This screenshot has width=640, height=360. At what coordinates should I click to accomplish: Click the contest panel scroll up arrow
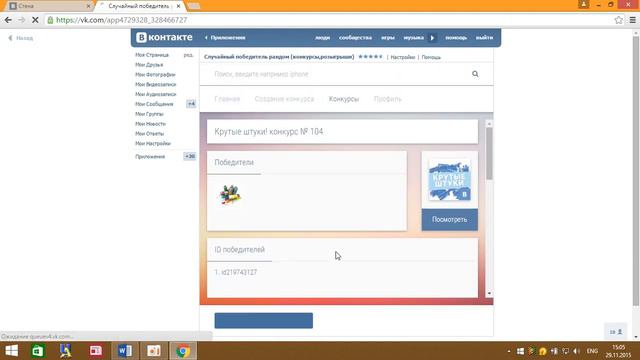pyautogui.click(x=489, y=123)
